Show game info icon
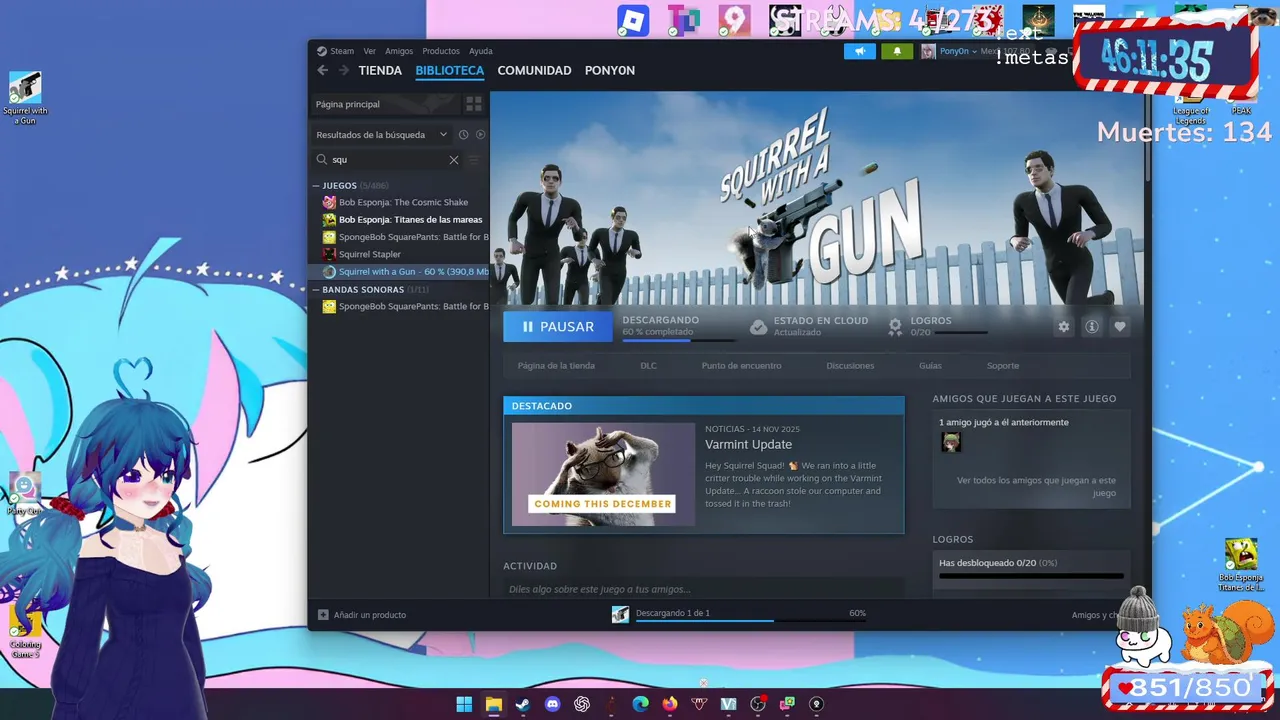The image size is (1280, 720). coord(1092,327)
